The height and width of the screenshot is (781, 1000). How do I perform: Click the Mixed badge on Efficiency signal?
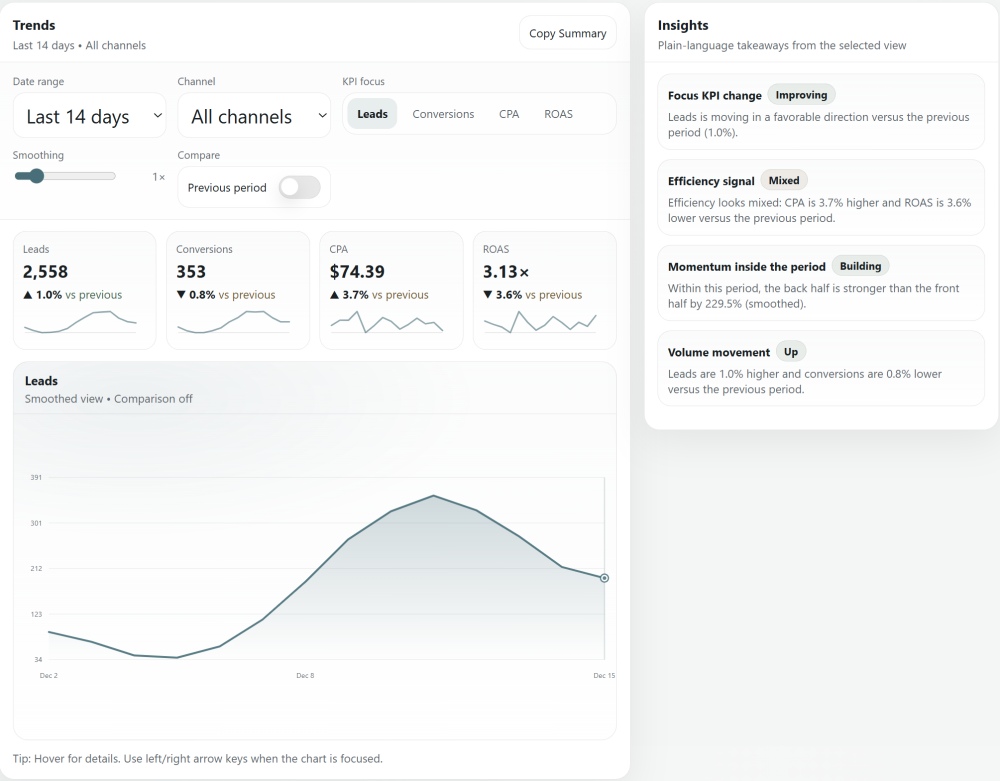[x=784, y=180]
